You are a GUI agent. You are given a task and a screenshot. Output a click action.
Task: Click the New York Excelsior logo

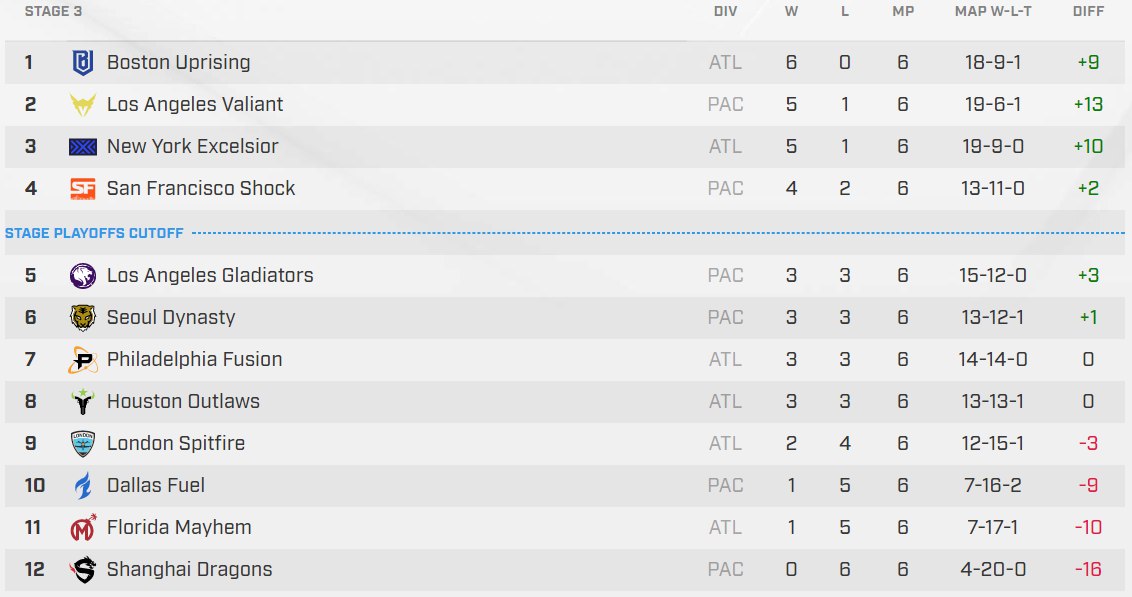[x=82, y=147]
